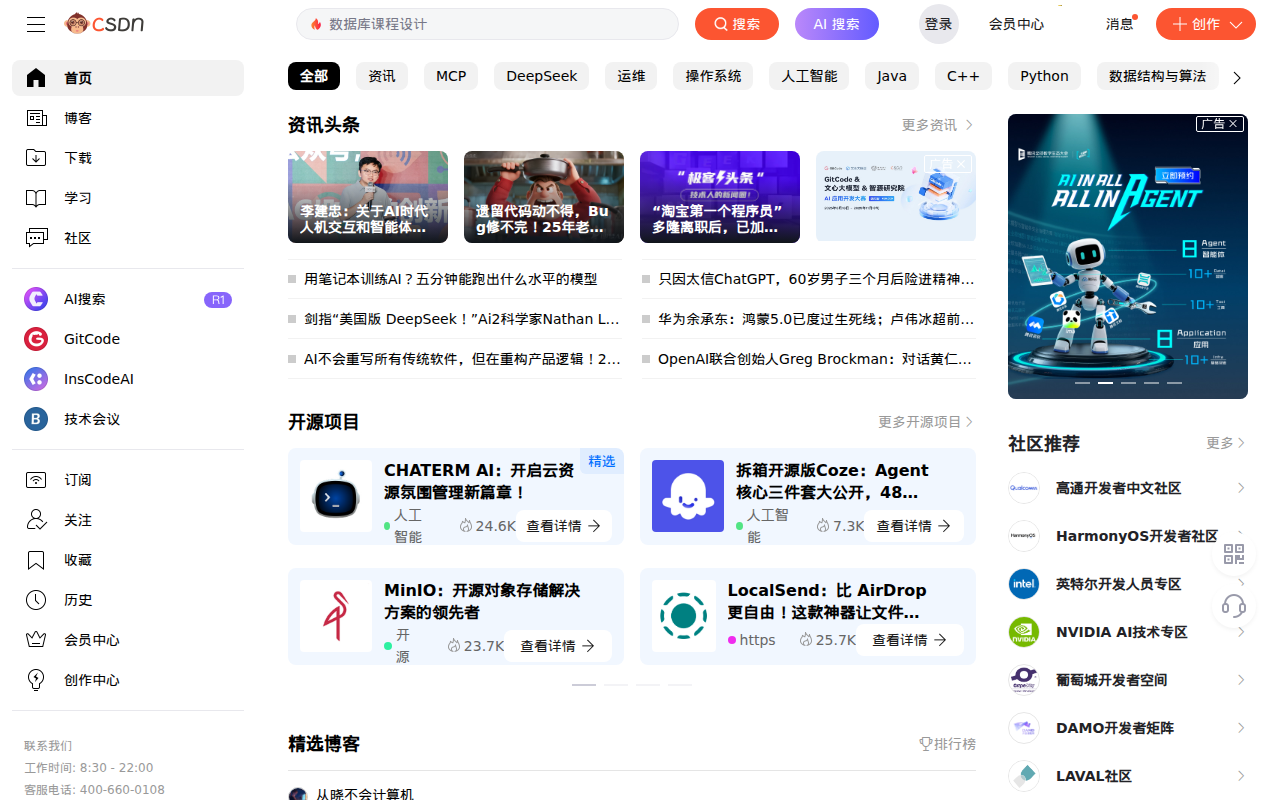Expand 社区推荐 更多 link
This screenshot has width=1280, height=800.
pyautogui.click(x=1226, y=443)
